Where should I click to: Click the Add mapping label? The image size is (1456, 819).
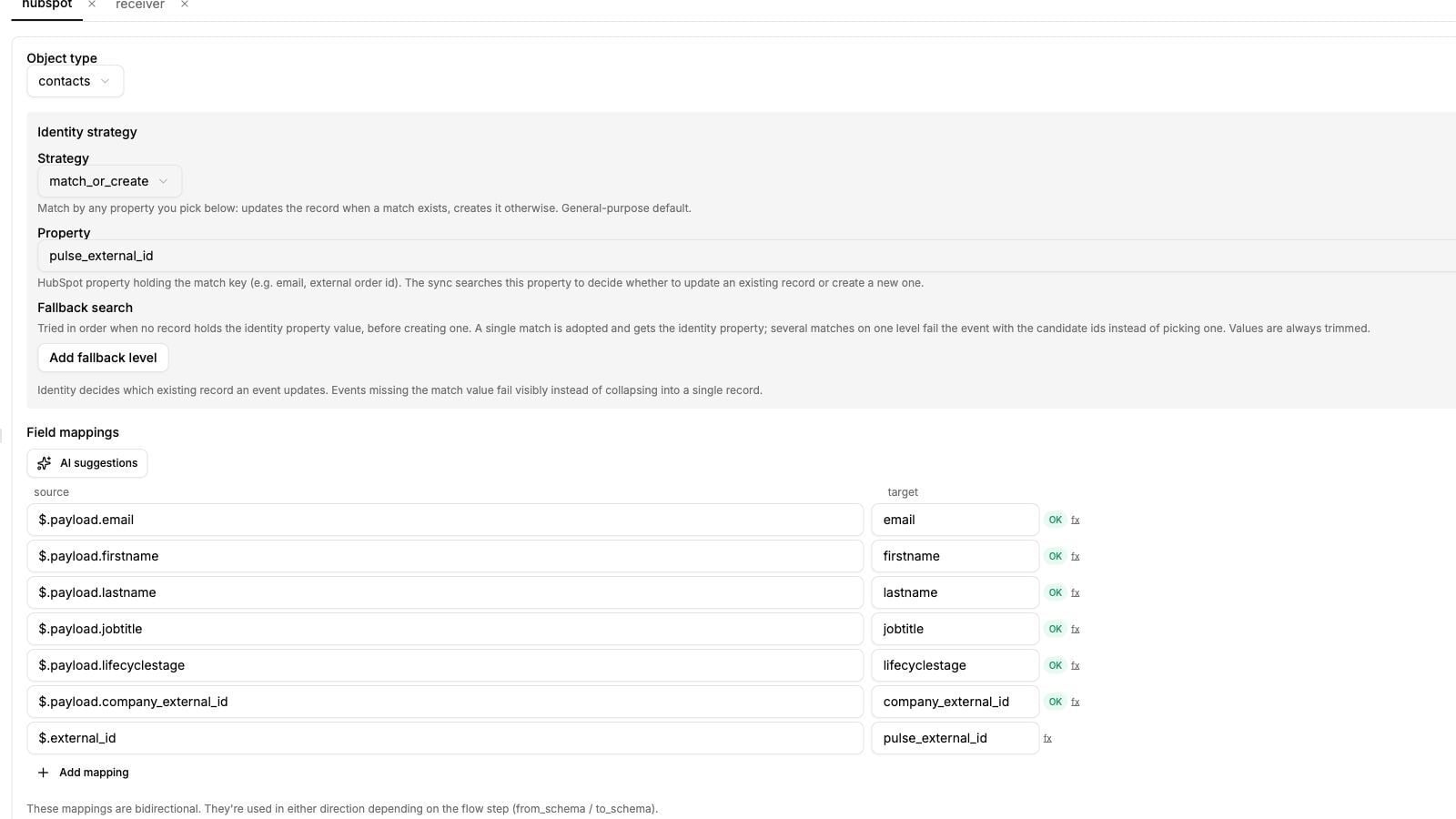click(94, 773)
